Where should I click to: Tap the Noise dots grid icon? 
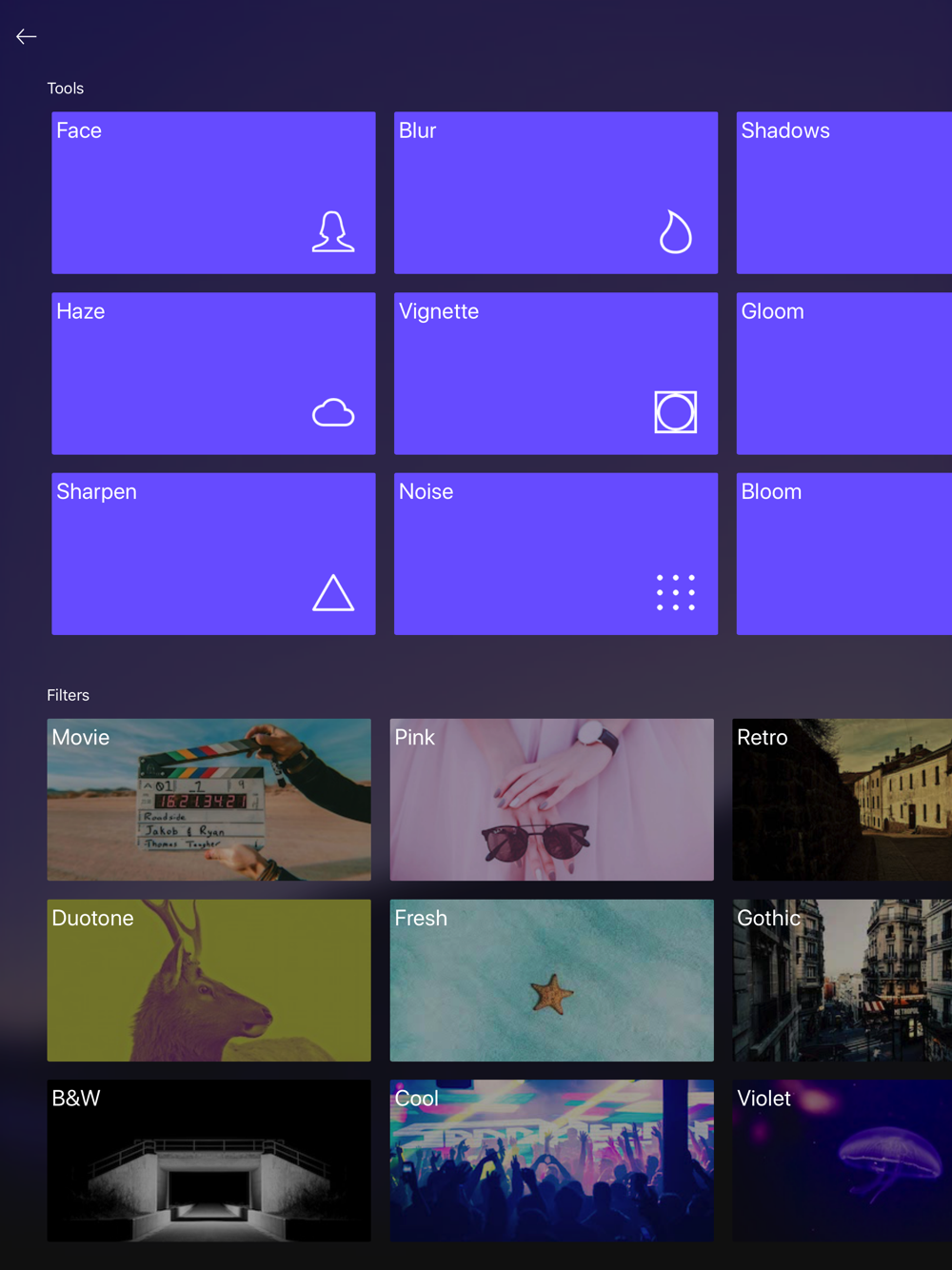[676, 592]
